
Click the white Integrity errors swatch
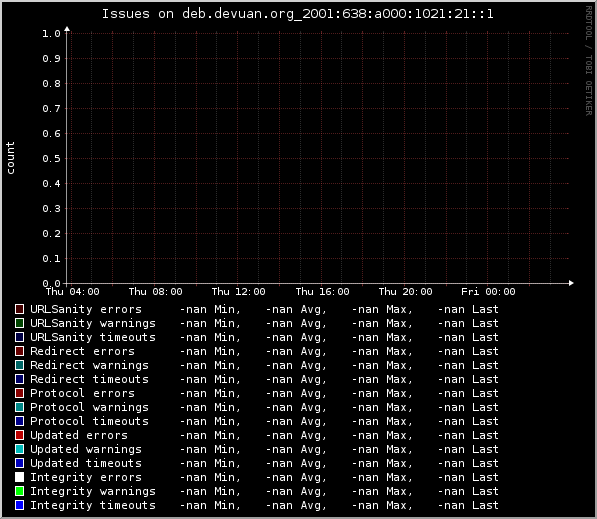[x=19, y=477]
